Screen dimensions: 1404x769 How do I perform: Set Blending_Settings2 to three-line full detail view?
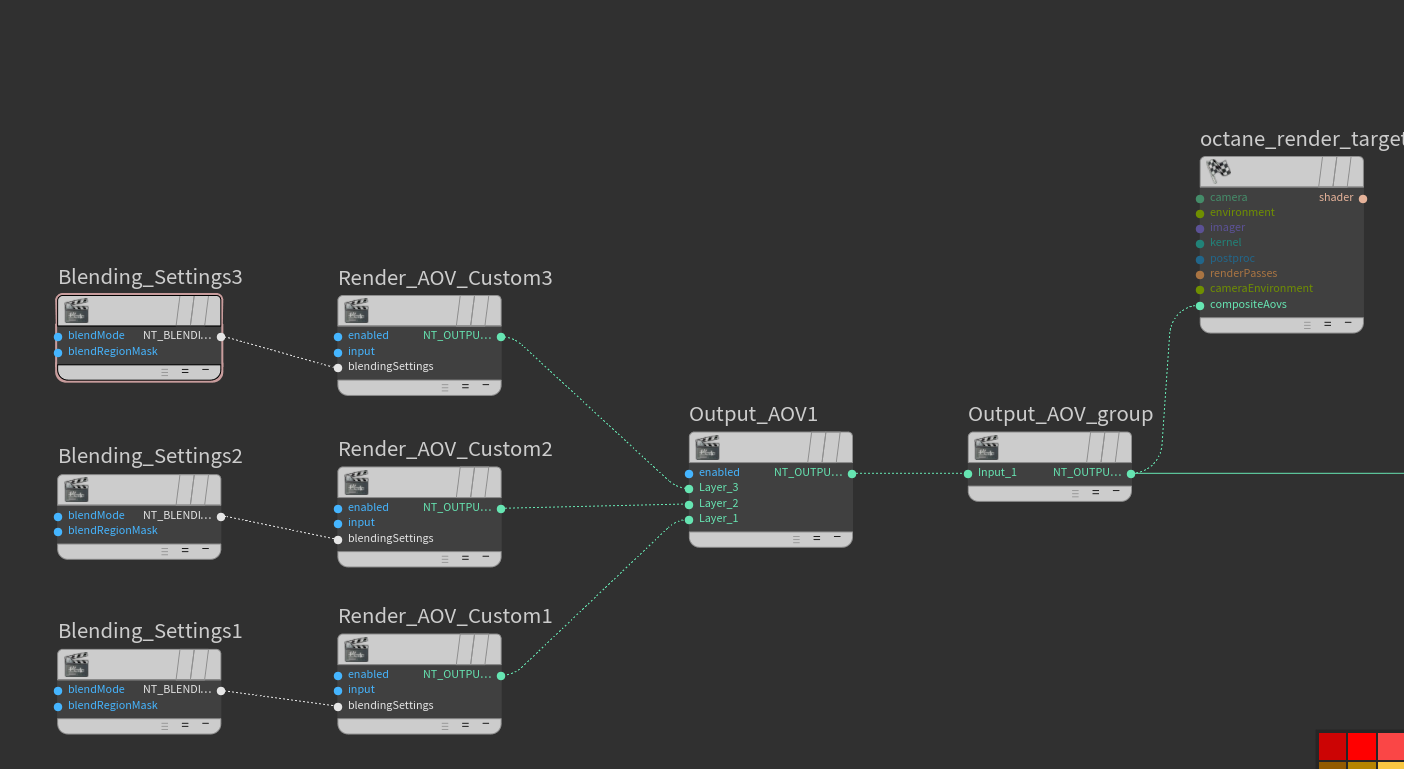pyautogui.click(x=165, y=550)
